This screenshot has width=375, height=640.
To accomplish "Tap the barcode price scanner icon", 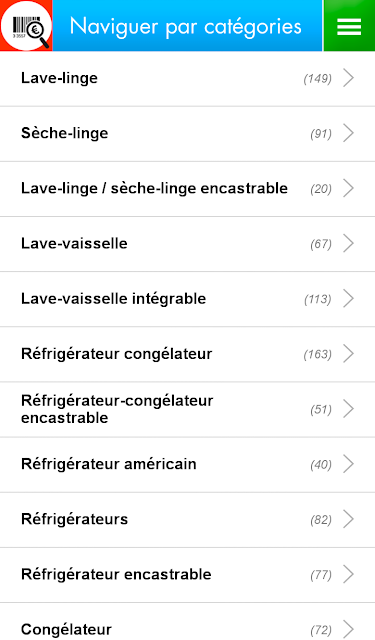I will [x=26, y=26].
